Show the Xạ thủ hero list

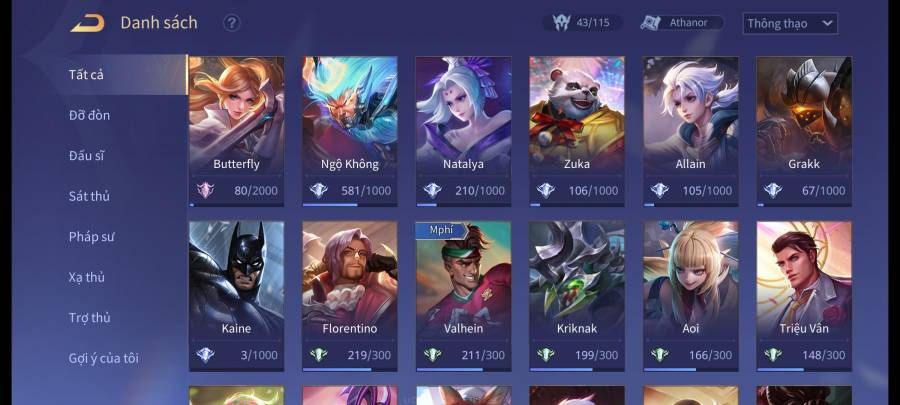(87, 278)
